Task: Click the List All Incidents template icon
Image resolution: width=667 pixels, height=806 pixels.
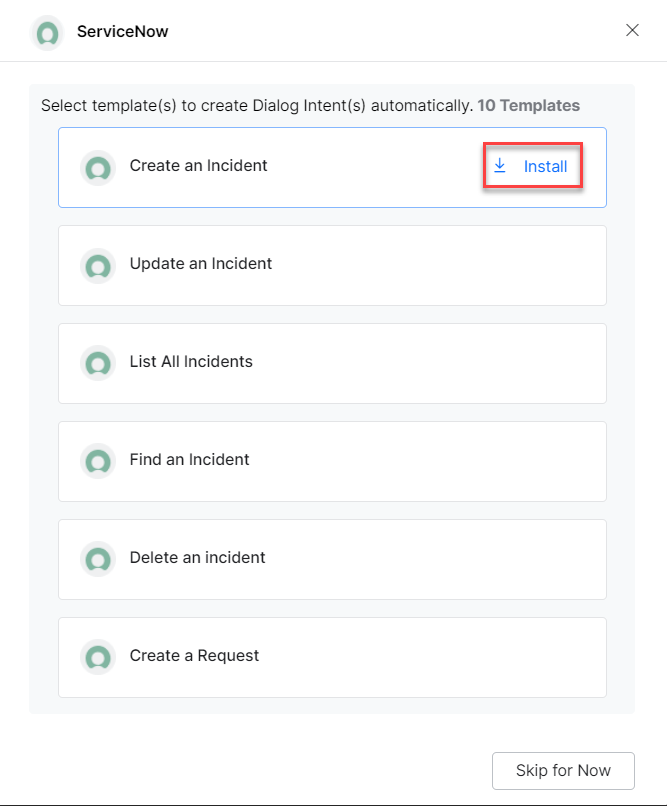Action: click(x=98, y=363)
